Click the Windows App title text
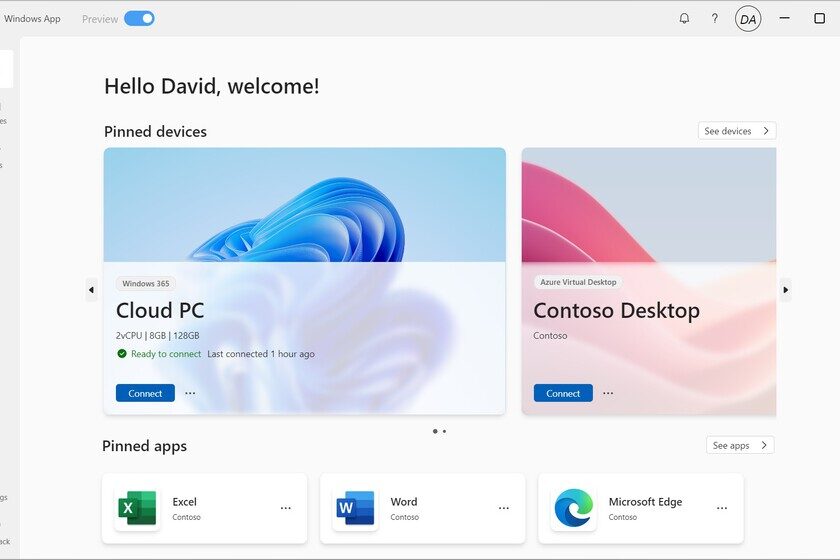Image resolution: width=840 pixels, height=560 pixels. (x=32, y=19)
